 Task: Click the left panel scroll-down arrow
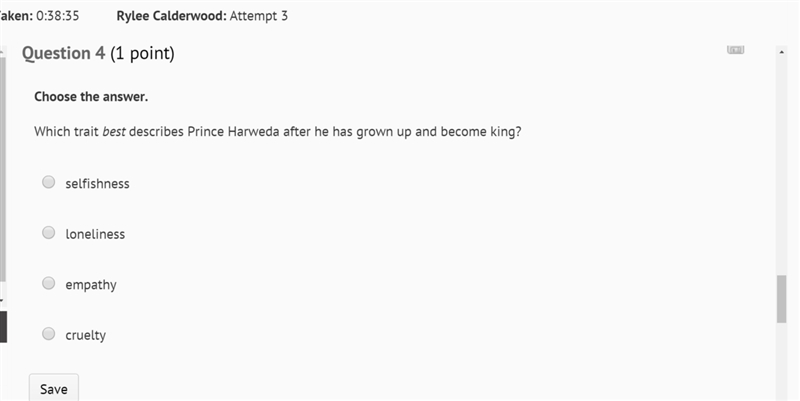(x=2, y=301)
